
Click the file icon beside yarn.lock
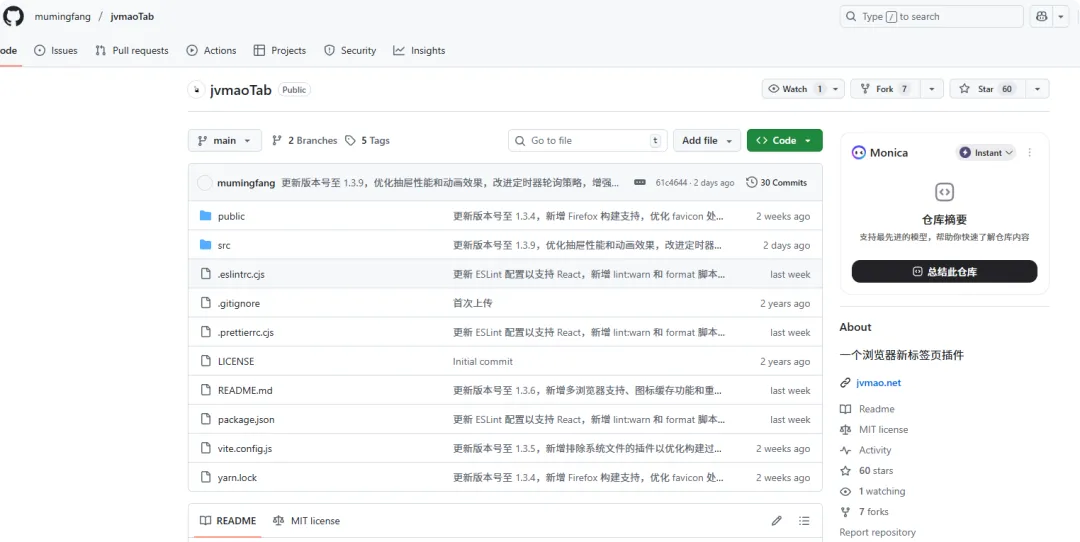pyautogui.click(x=205, y=477)
